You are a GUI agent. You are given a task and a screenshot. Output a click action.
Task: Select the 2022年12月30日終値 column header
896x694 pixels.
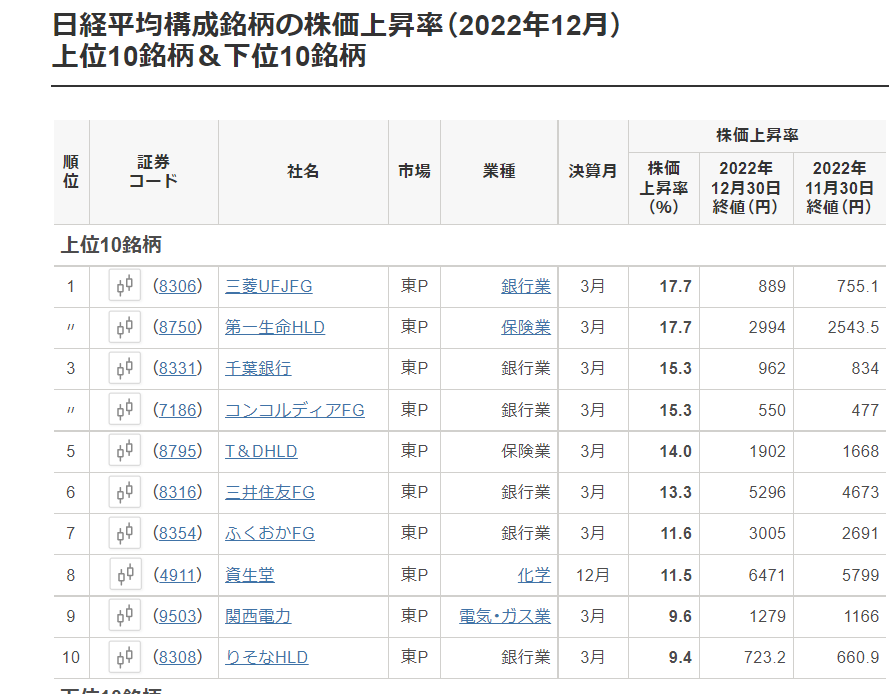(746, 188)
